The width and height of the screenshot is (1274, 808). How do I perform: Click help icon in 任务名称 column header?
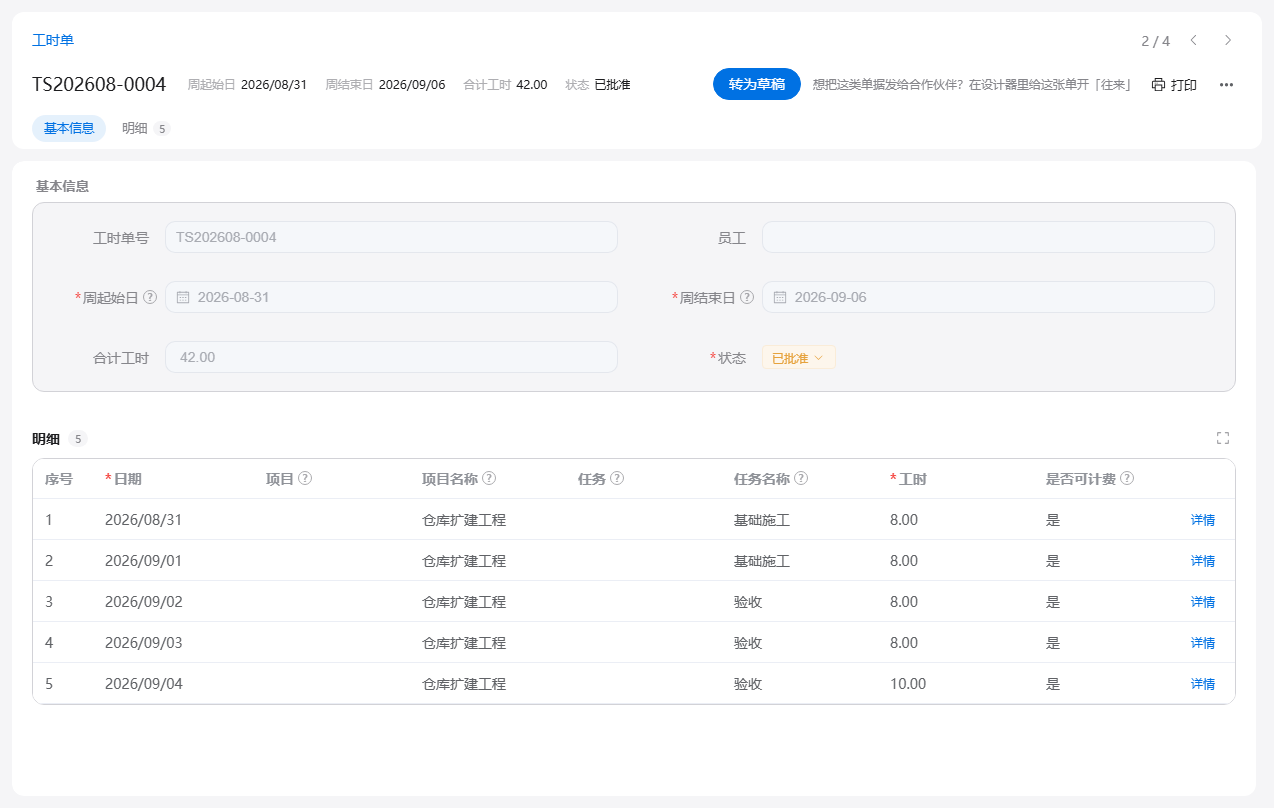coord(801,478)
